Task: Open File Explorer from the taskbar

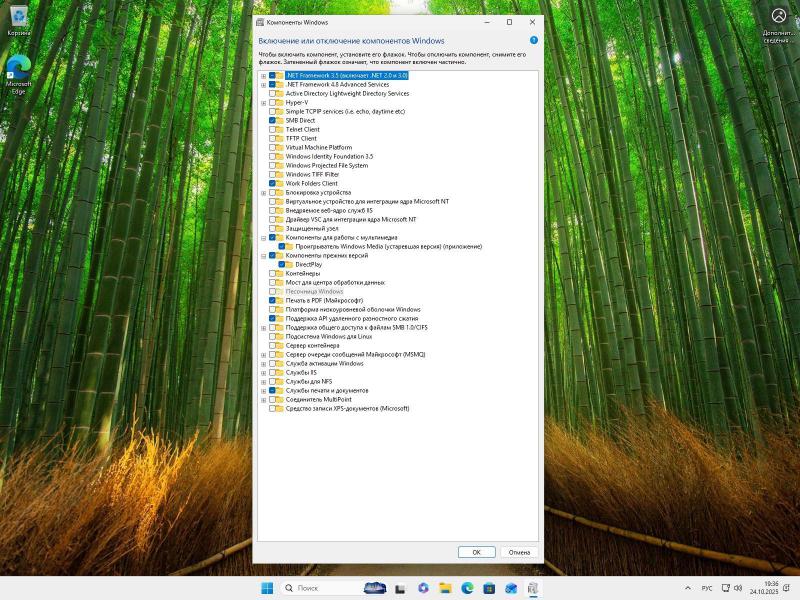Action: coord(444,588)
